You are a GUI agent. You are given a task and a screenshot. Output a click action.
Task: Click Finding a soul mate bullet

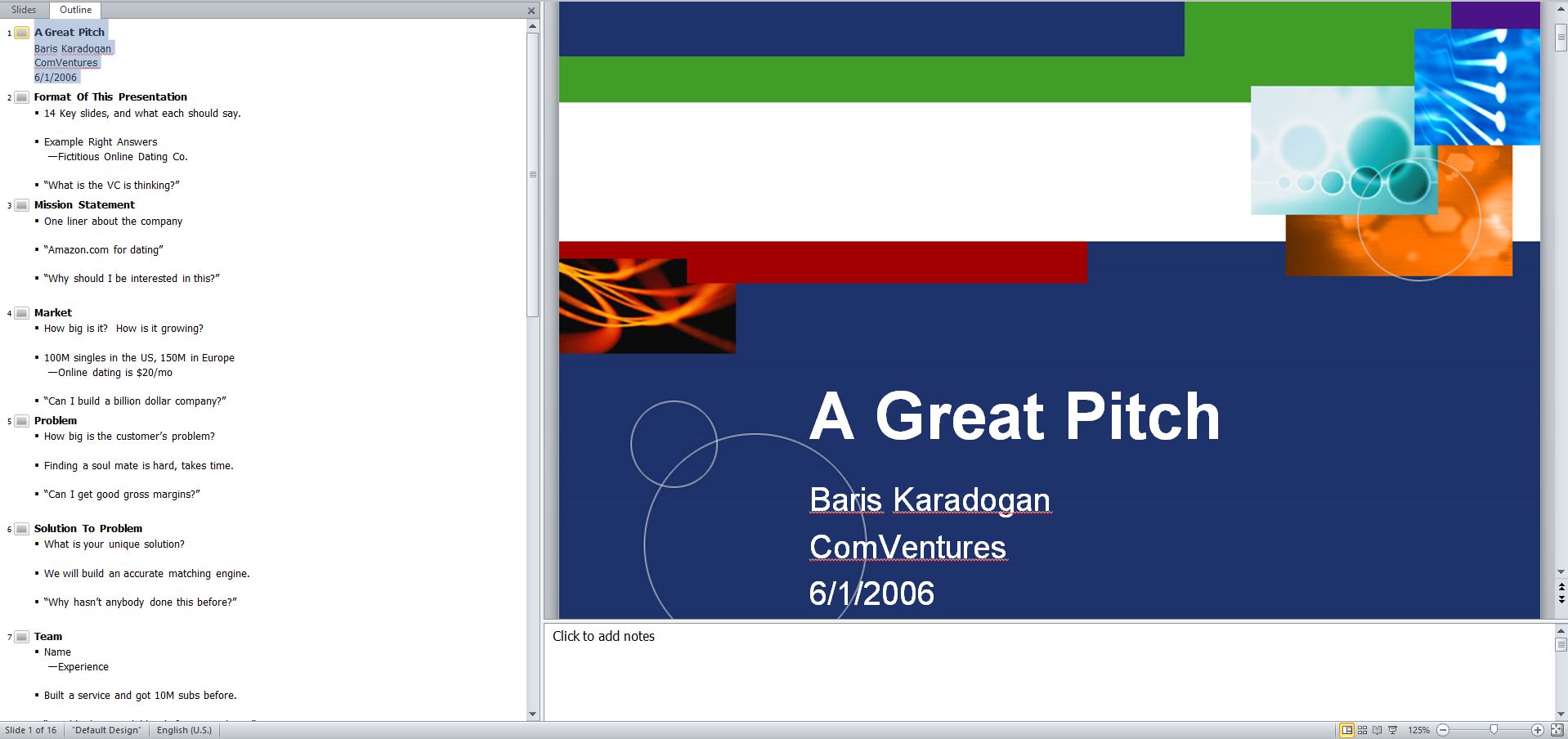pyautogui.click(x=139, y=466)
